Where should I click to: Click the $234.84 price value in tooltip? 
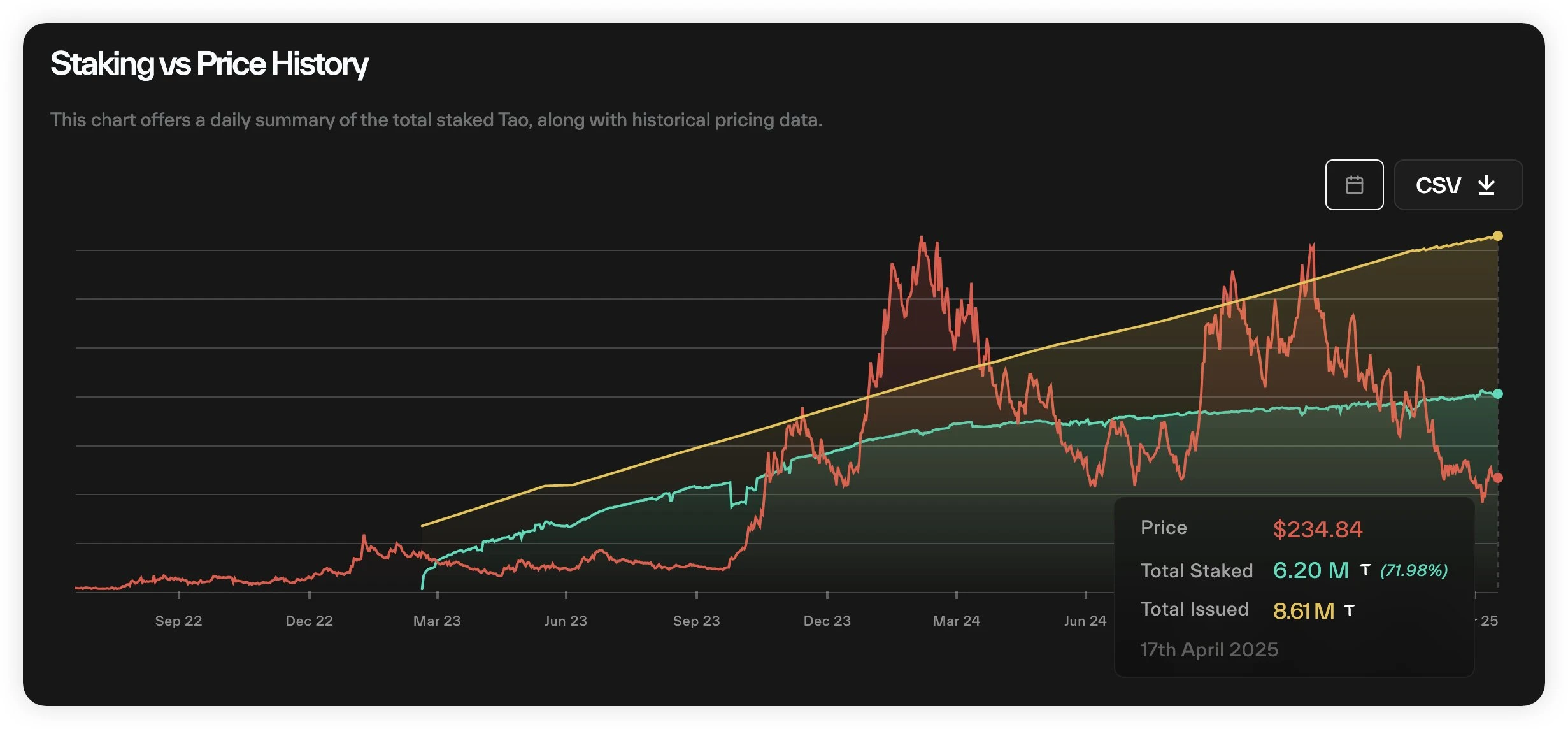coord(1317,529)
